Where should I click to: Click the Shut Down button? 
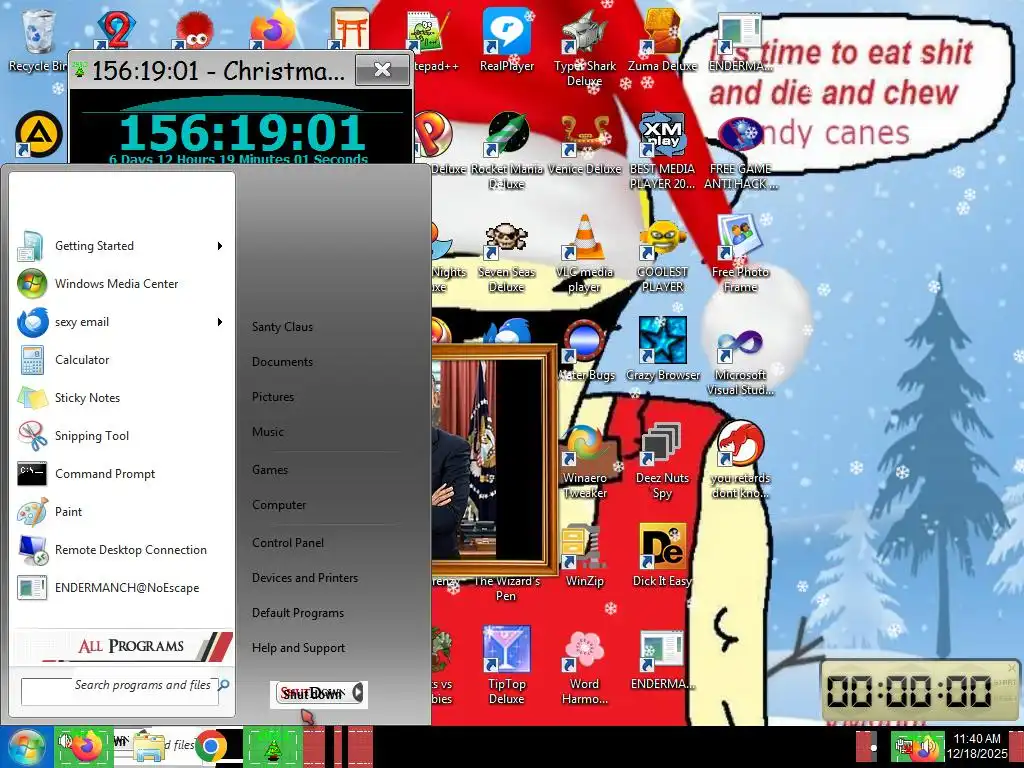[313, 693]
